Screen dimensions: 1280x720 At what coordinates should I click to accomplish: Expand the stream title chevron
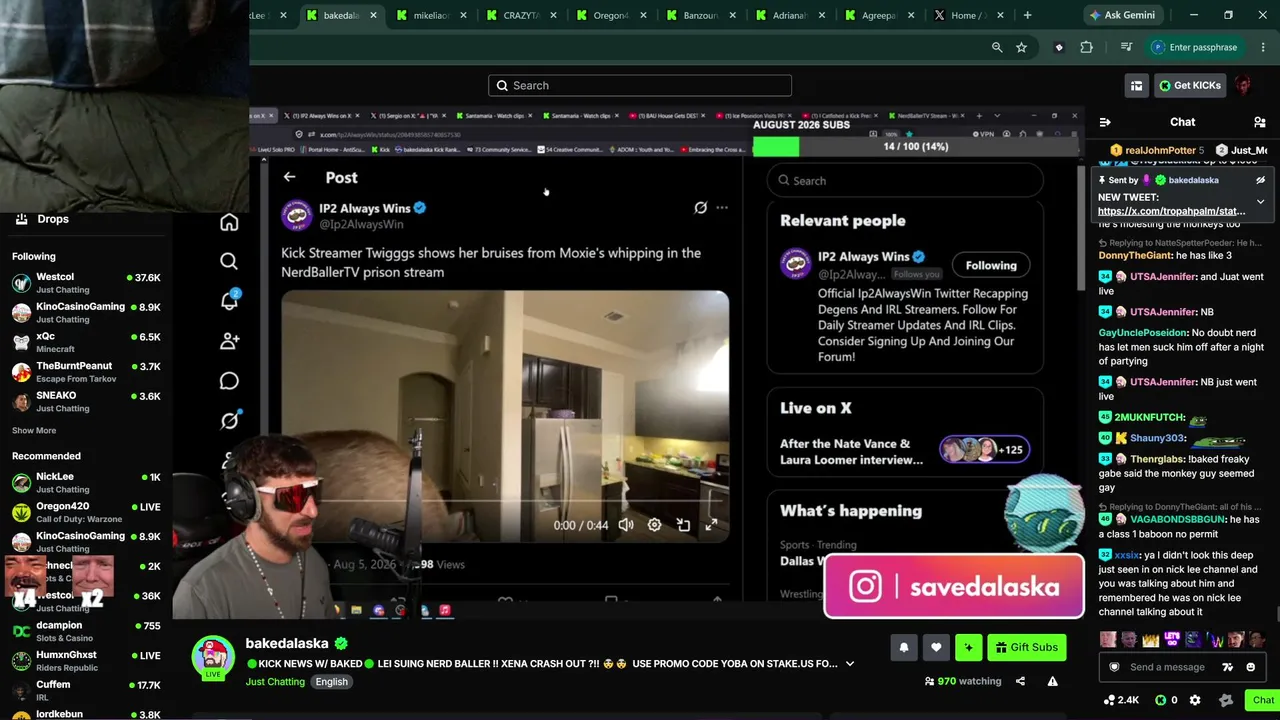click(850, 663)
